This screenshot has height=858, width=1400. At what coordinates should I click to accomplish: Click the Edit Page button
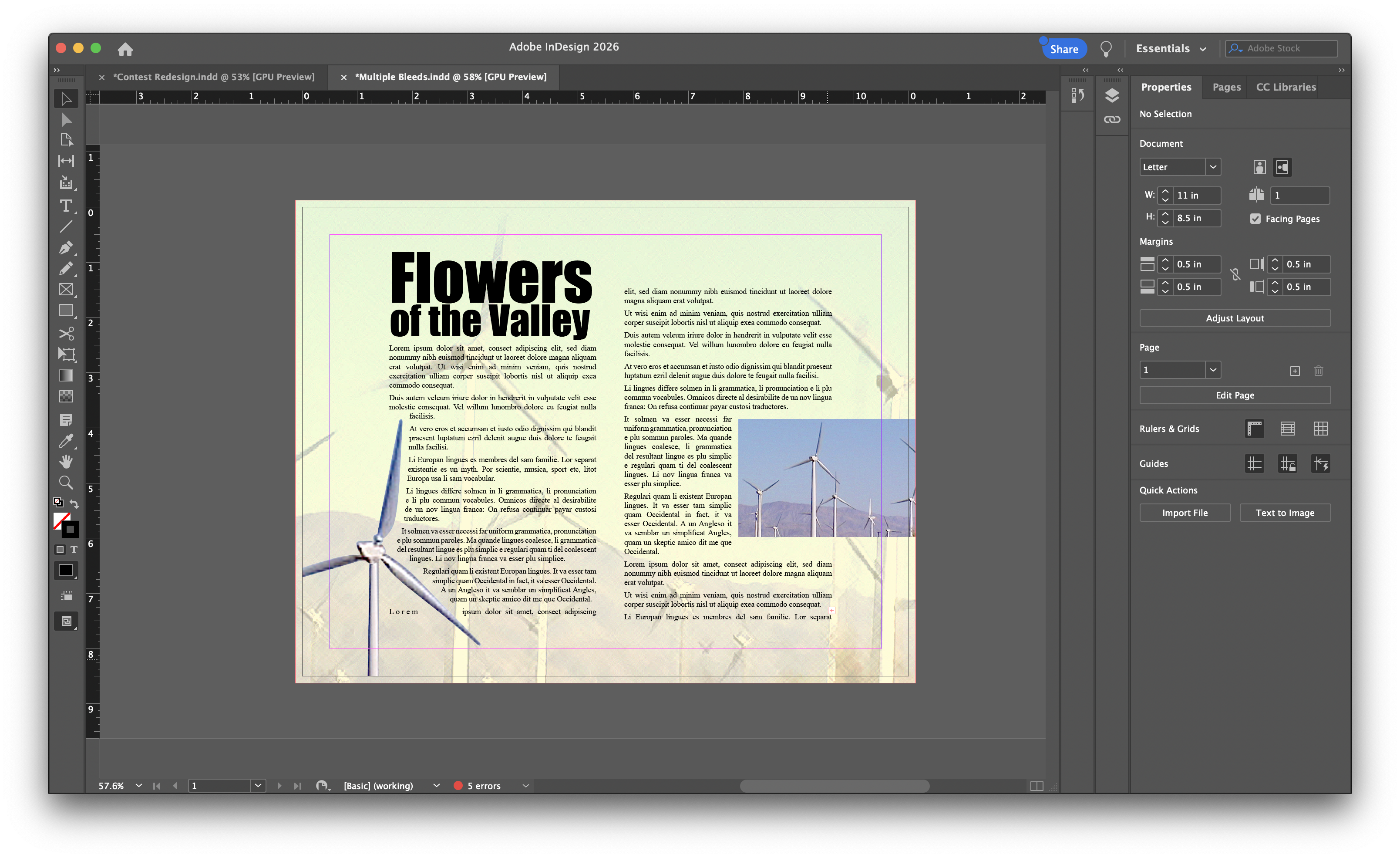click(1235, 395)
